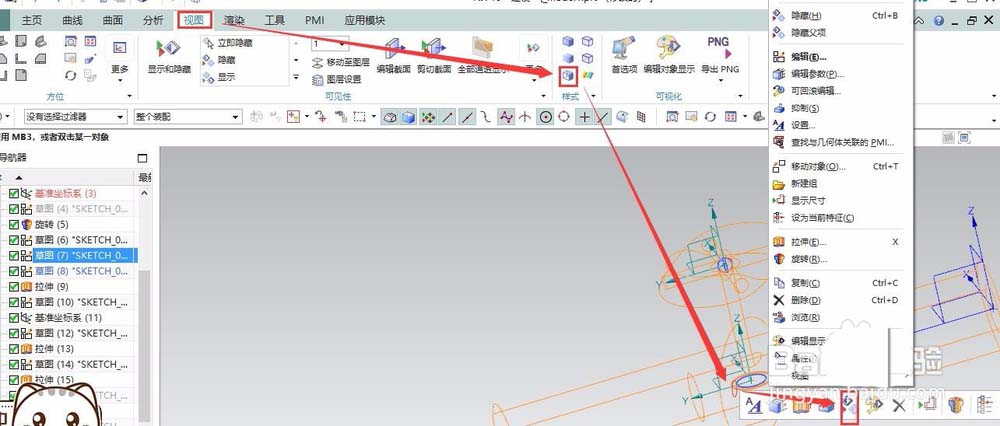Toggle the quadrant point snap icon

(564, 117)
